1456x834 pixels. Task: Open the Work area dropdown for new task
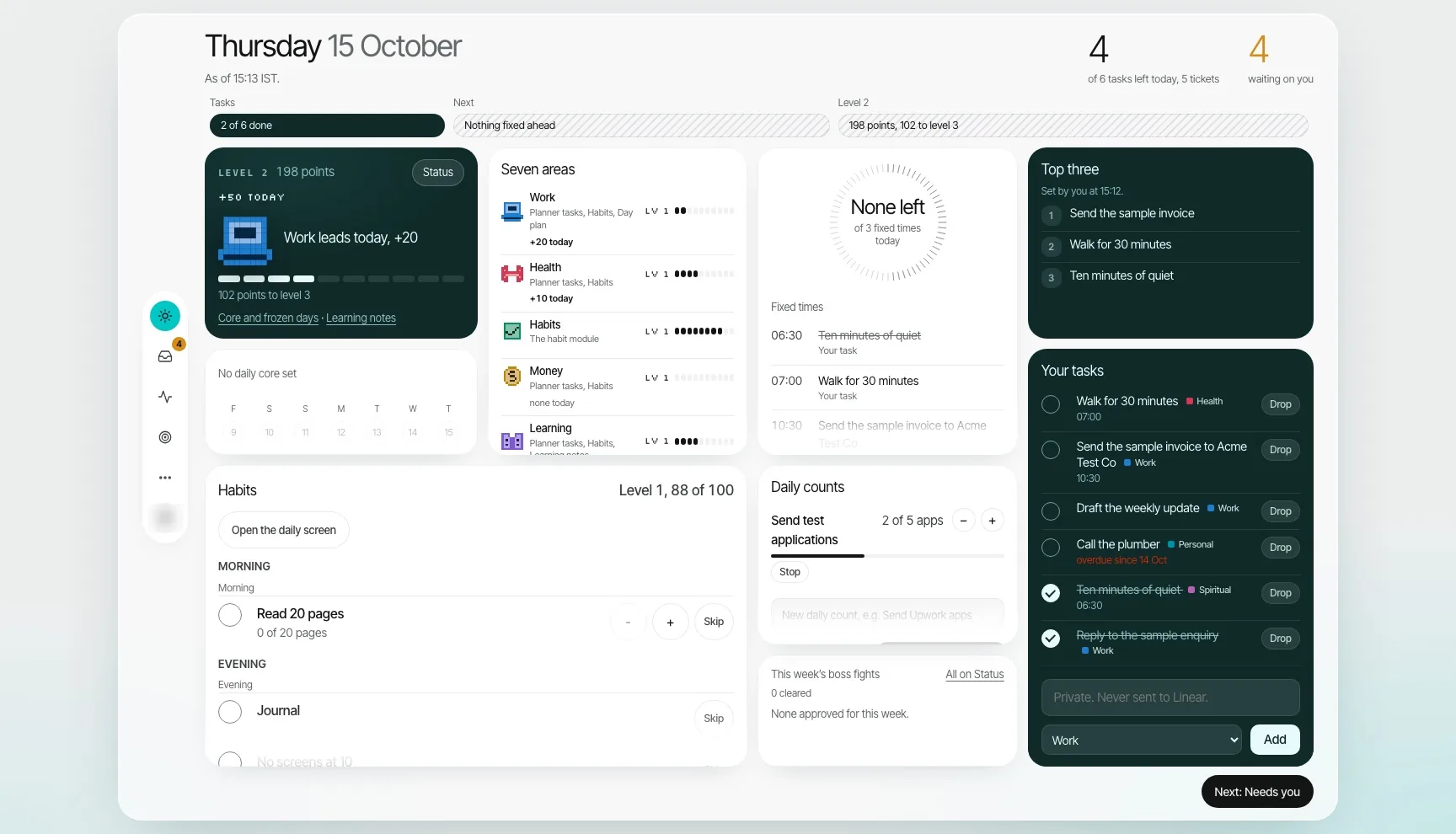1142,740
